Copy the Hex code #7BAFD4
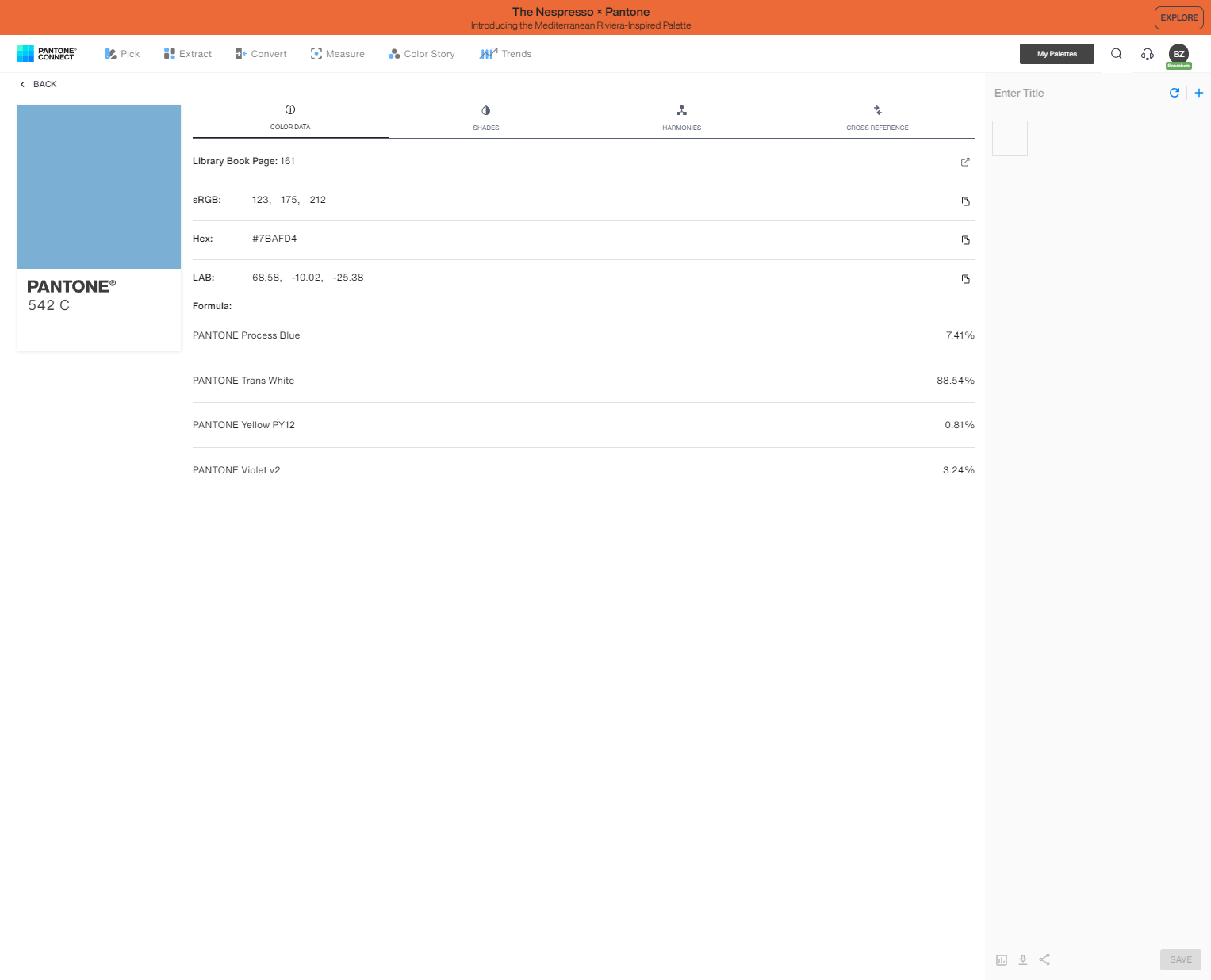This screenshot has height=980, width=1211. tap(965, 240)
